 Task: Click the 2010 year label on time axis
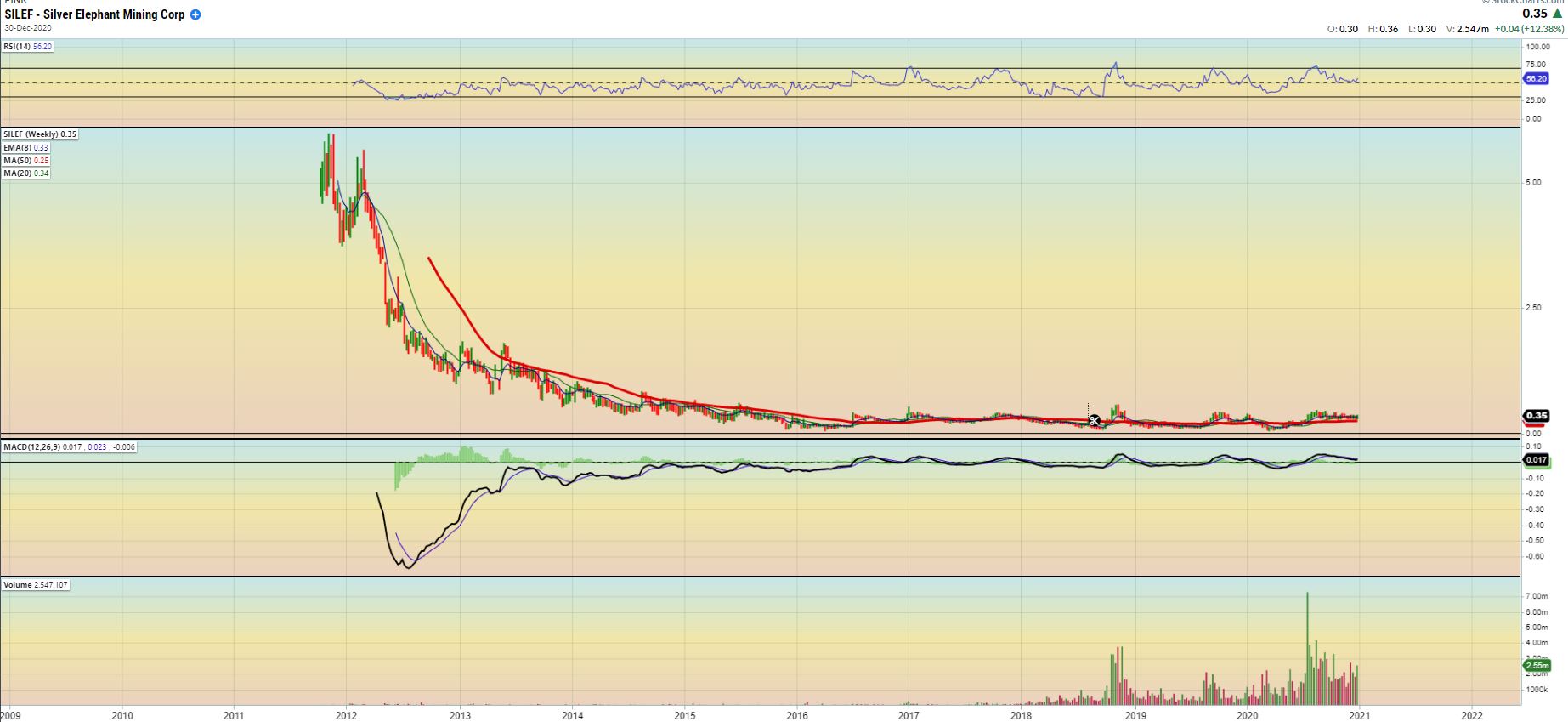pyautogui.click(x=122, y=716)
